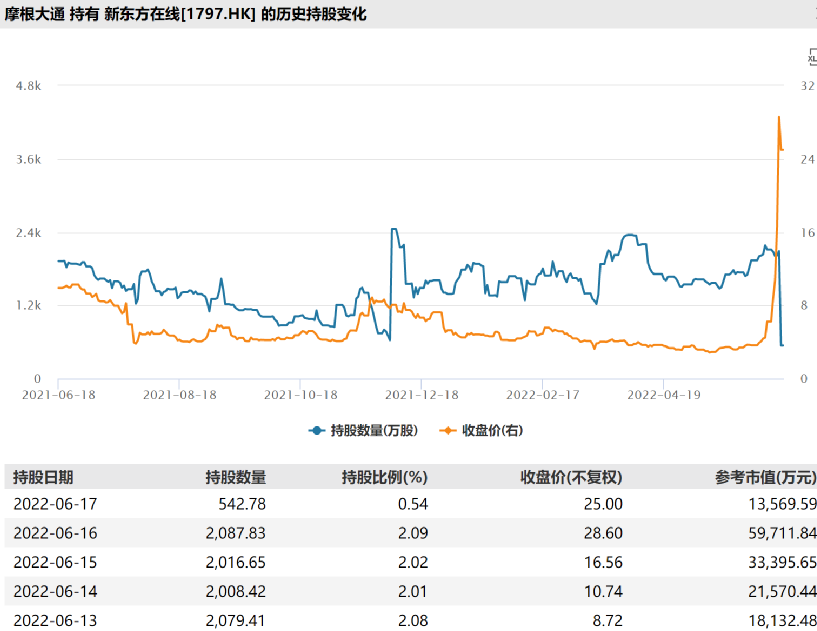
Task: Click closing price 25.00
Action: pos(603,504)
